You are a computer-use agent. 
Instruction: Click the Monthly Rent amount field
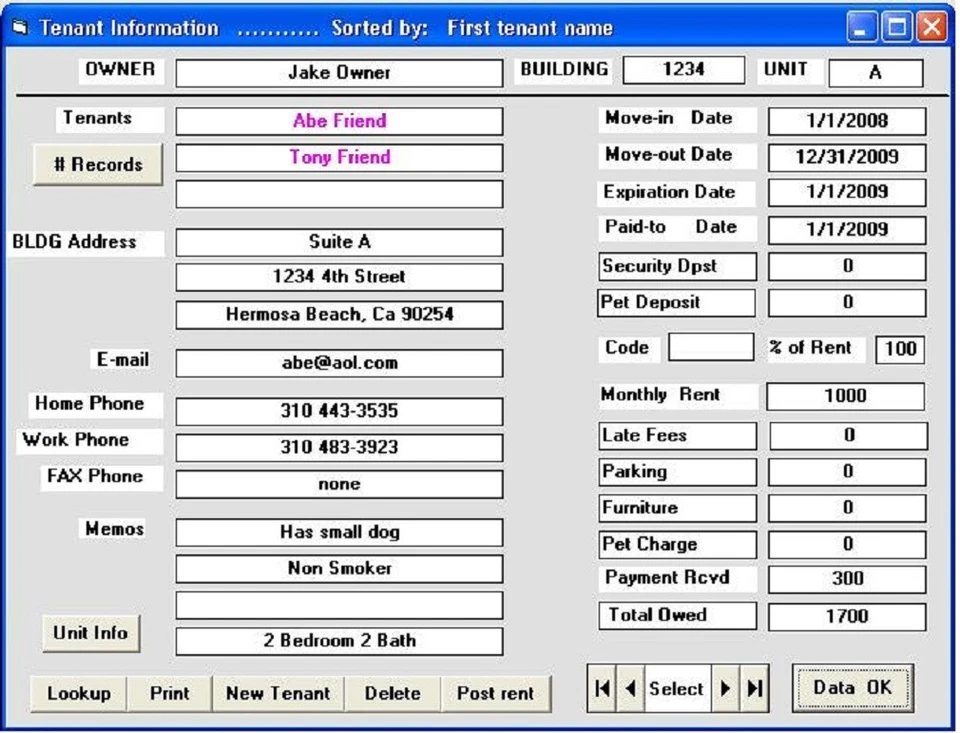[845, 396]
